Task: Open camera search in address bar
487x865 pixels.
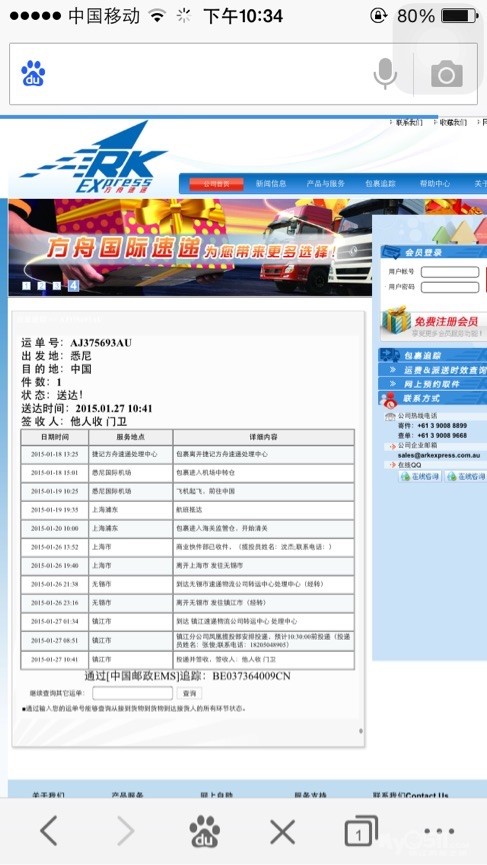Action: 446,74
